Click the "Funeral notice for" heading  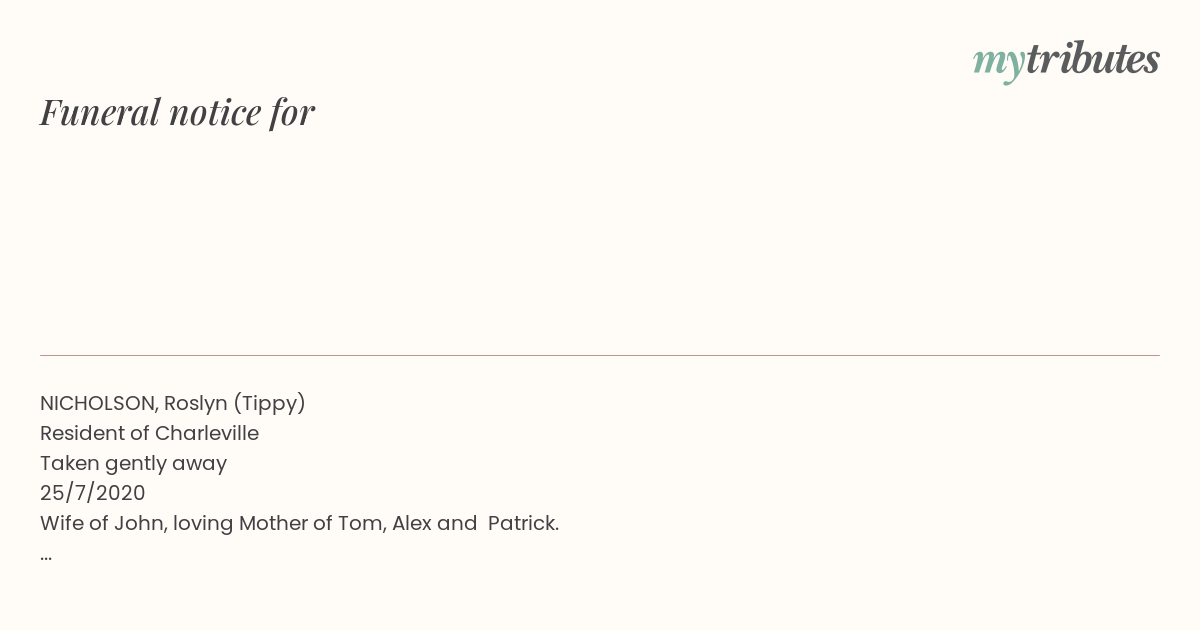click(178, 112)
